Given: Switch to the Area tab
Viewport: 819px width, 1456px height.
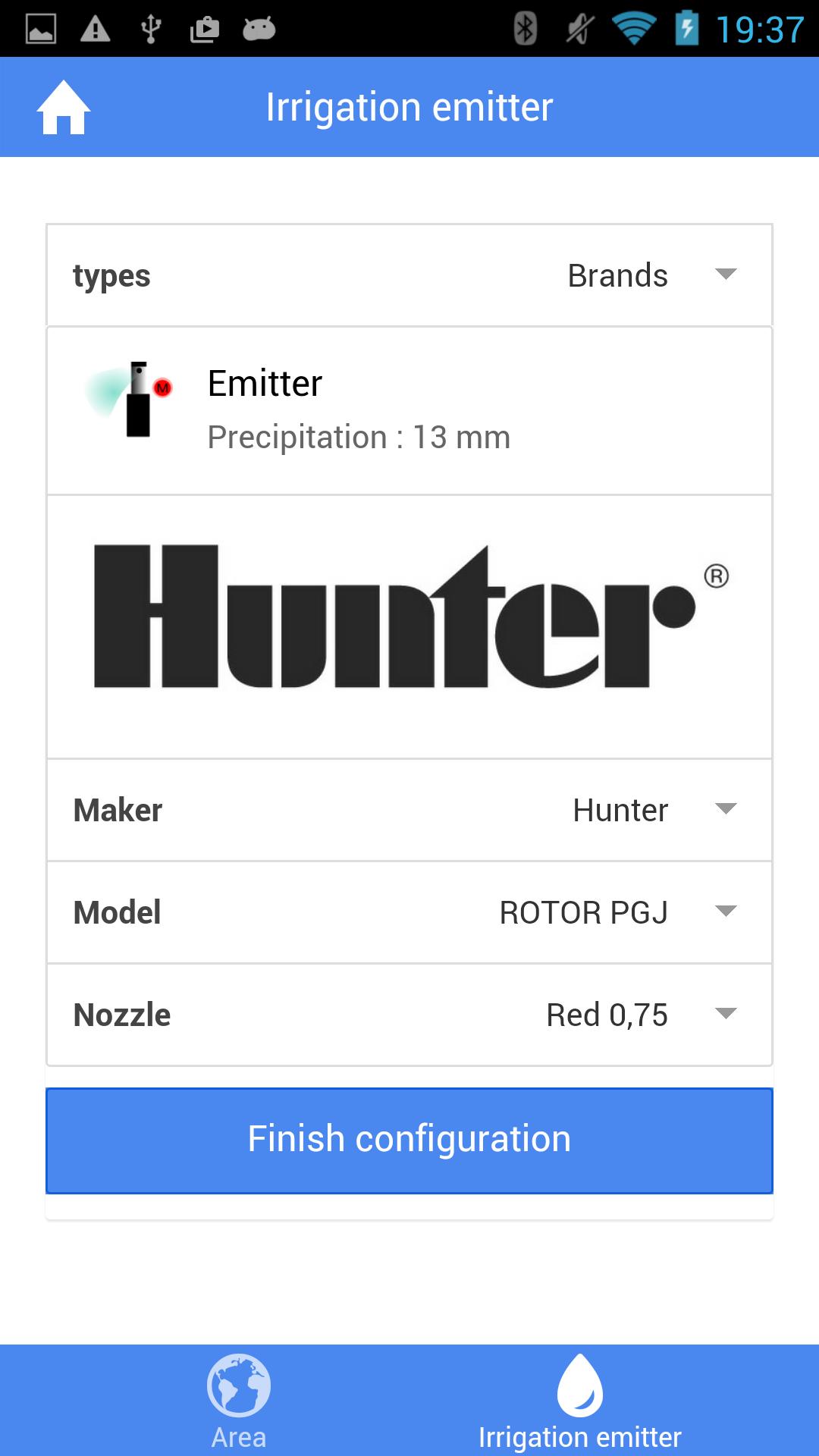Looking at the screenshot, I should (239, 1437).
